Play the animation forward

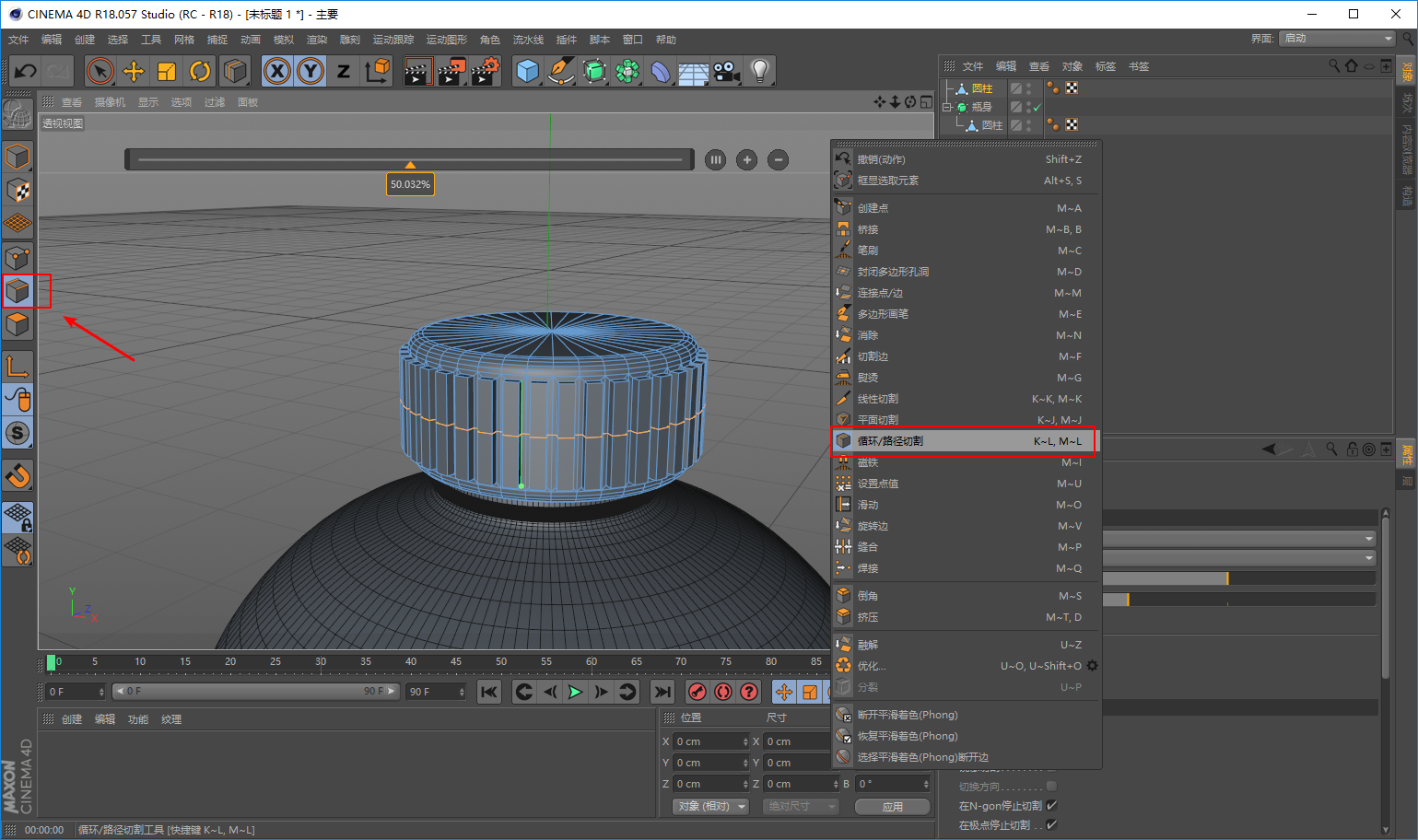click(575, 692)
